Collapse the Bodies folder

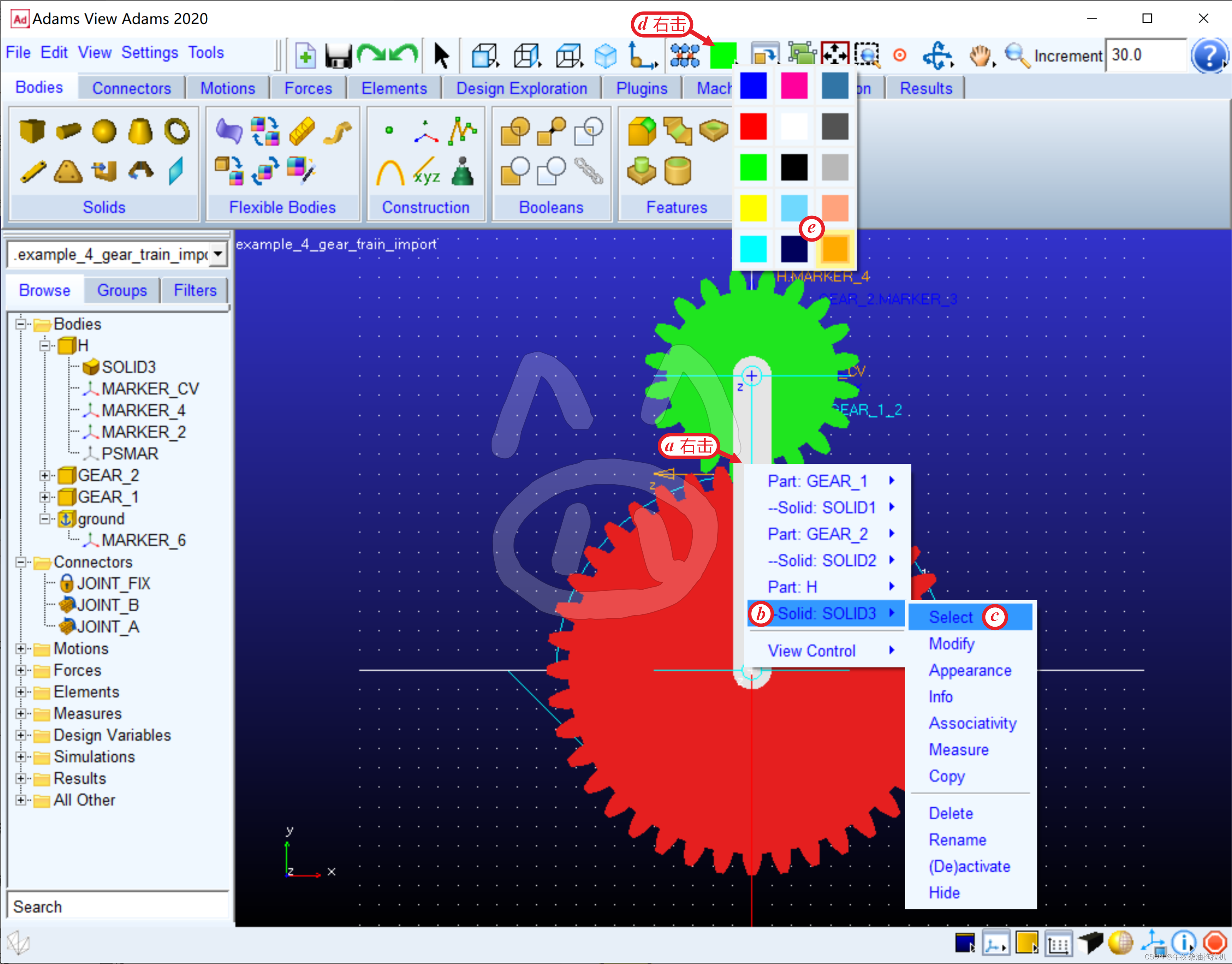coord(20,324)
